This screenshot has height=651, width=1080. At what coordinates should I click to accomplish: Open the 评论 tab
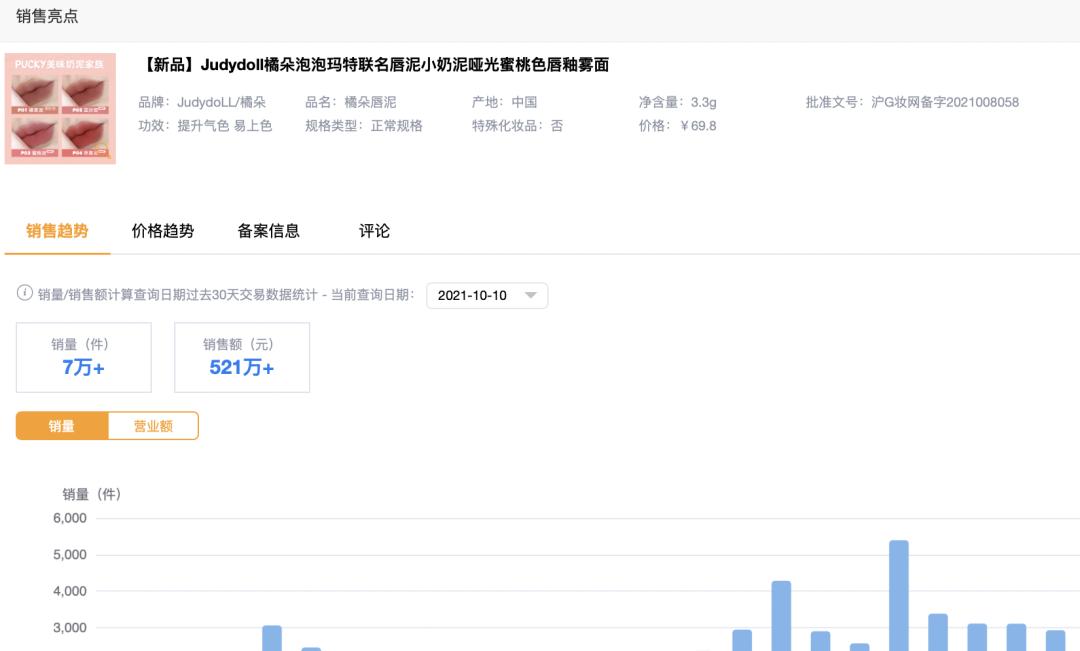click(374, 230)
